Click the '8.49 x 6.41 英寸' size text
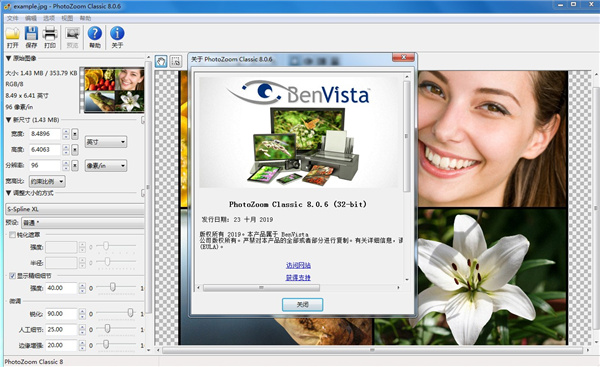This screenshot has height=367, width=600. pos(27,95)
